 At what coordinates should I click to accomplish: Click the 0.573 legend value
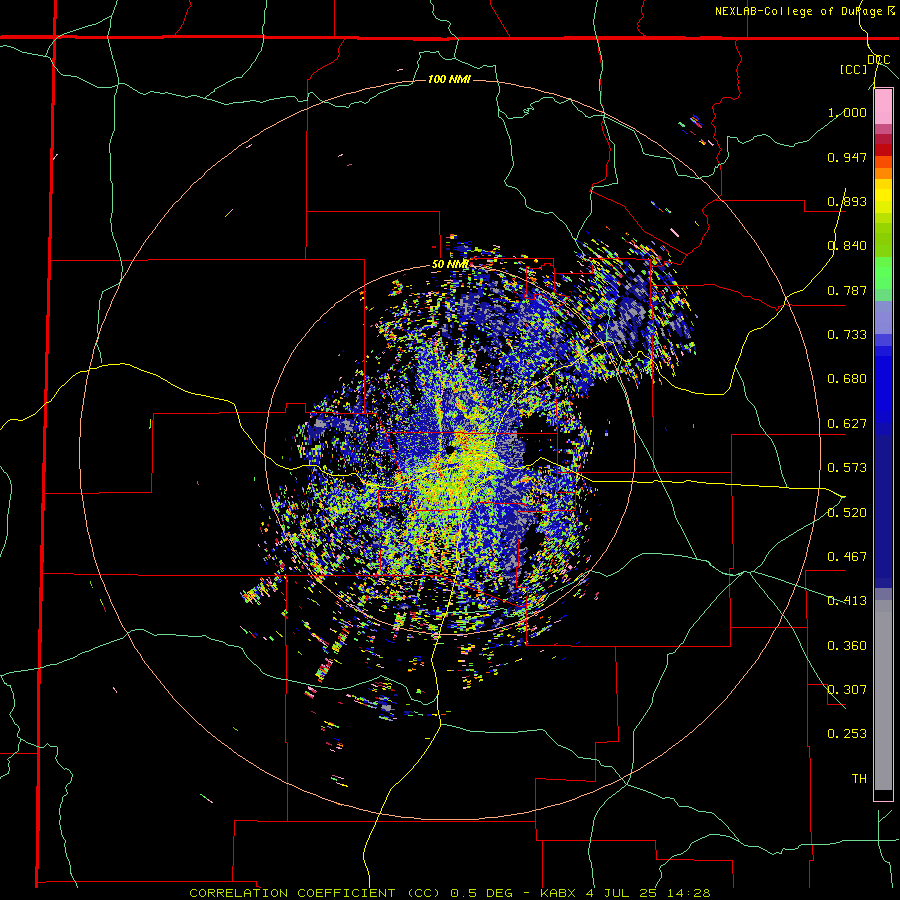tap(847, 468)
